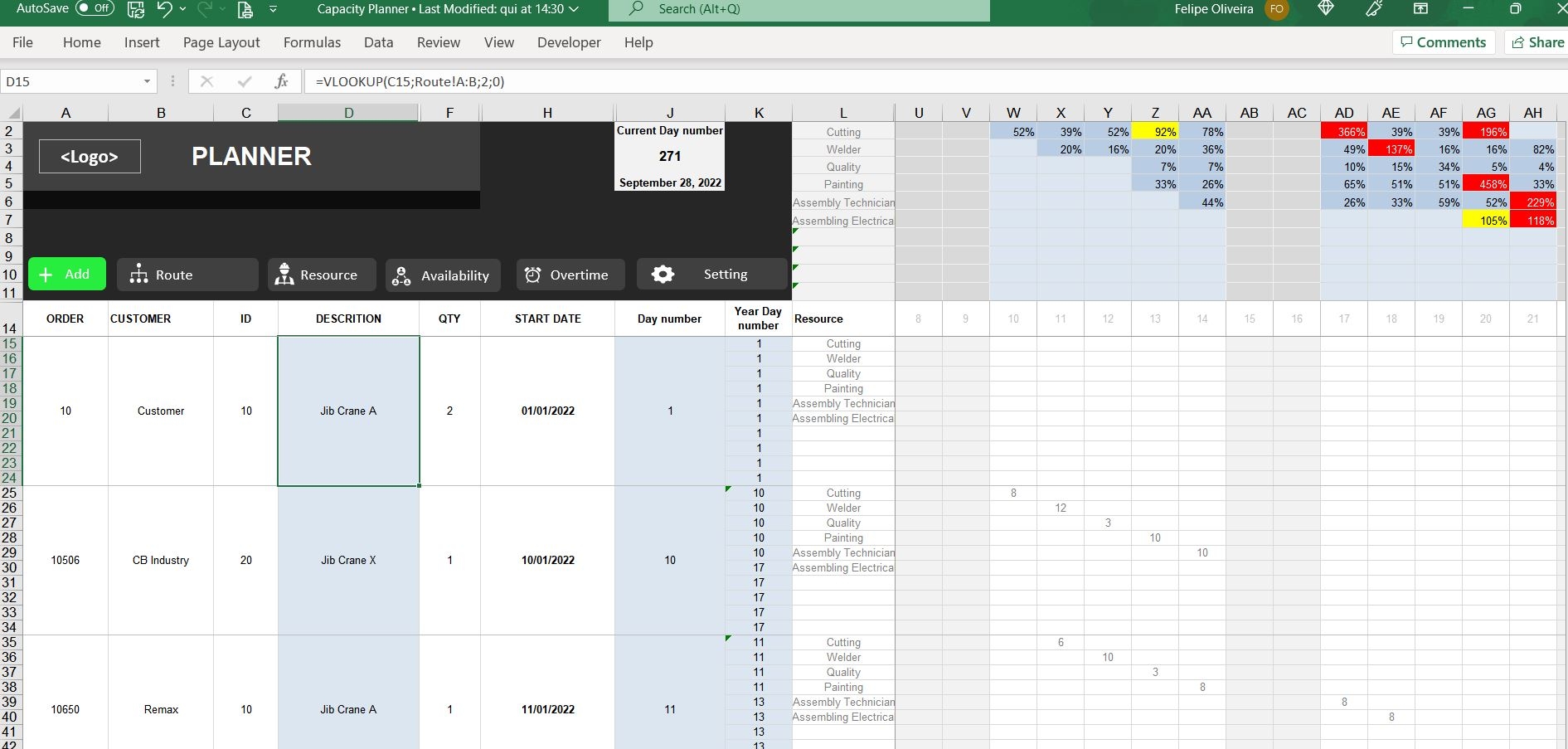
Task: Expand the Undo history dropdown arrow
Action: click(x=183, y=9)
